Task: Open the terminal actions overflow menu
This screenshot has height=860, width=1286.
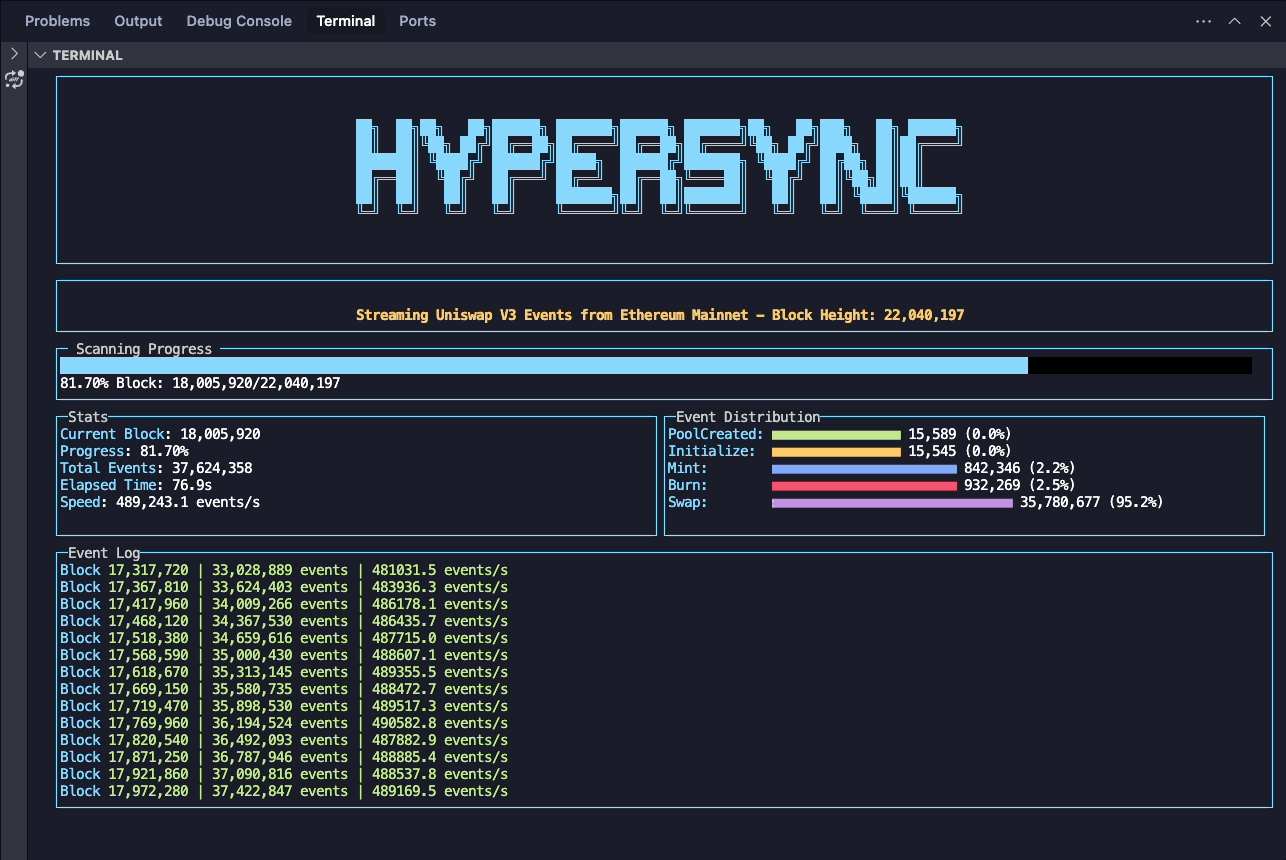Action: 1205,20
